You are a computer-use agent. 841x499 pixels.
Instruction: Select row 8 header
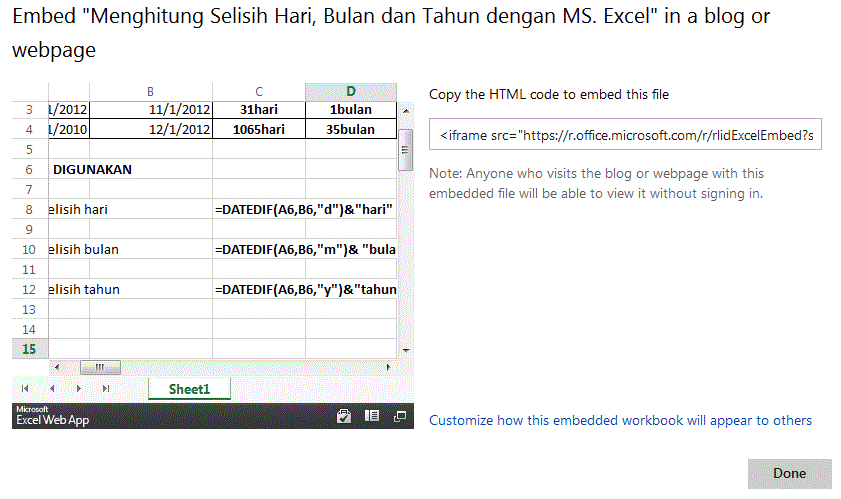point(29,209)
